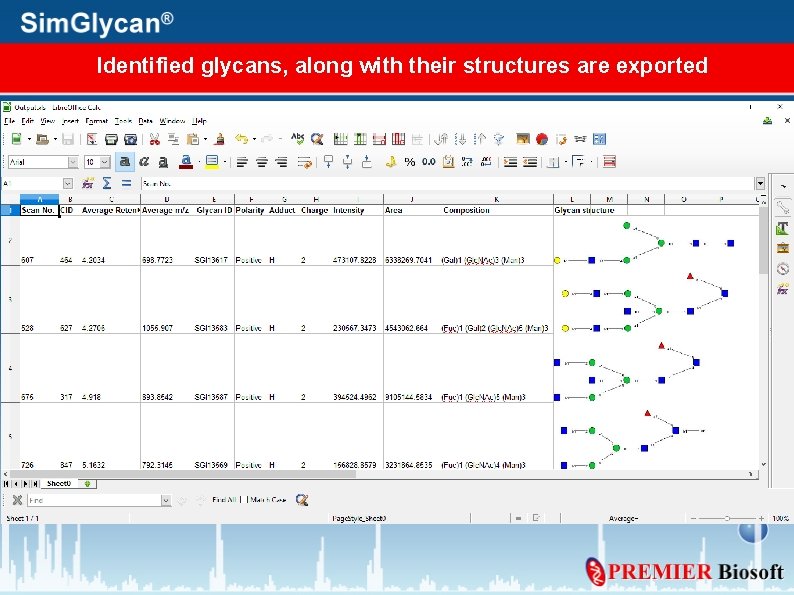Viewport: 794px width, 595px height.
Task: Create a new spreadsheet document
Action: (17, 139)
